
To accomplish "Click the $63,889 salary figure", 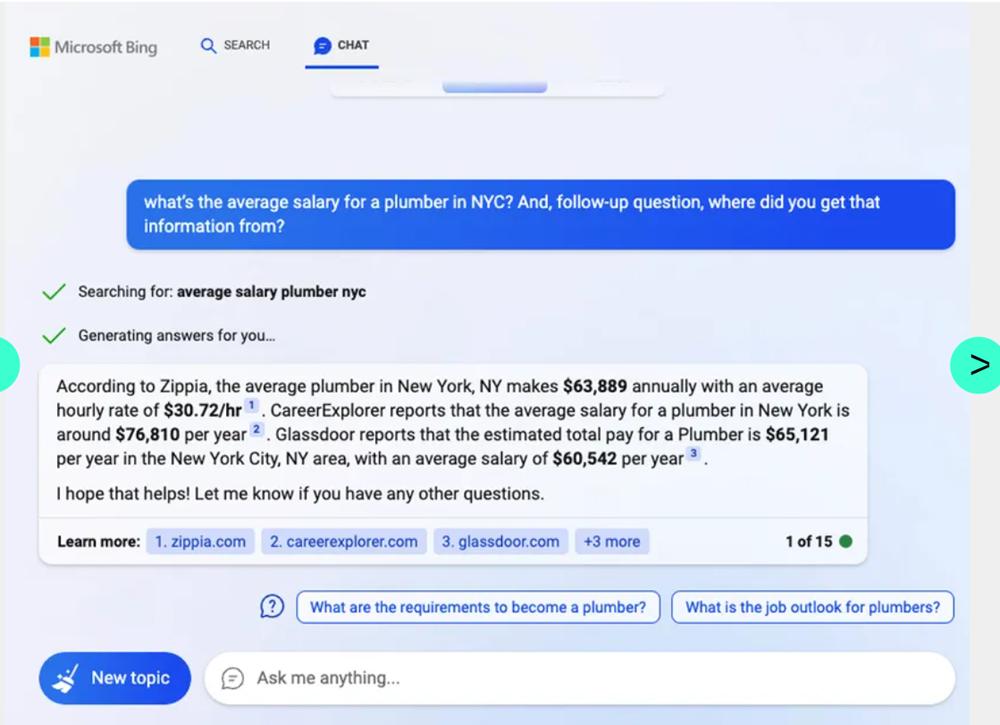I will (x=594, y=386).
